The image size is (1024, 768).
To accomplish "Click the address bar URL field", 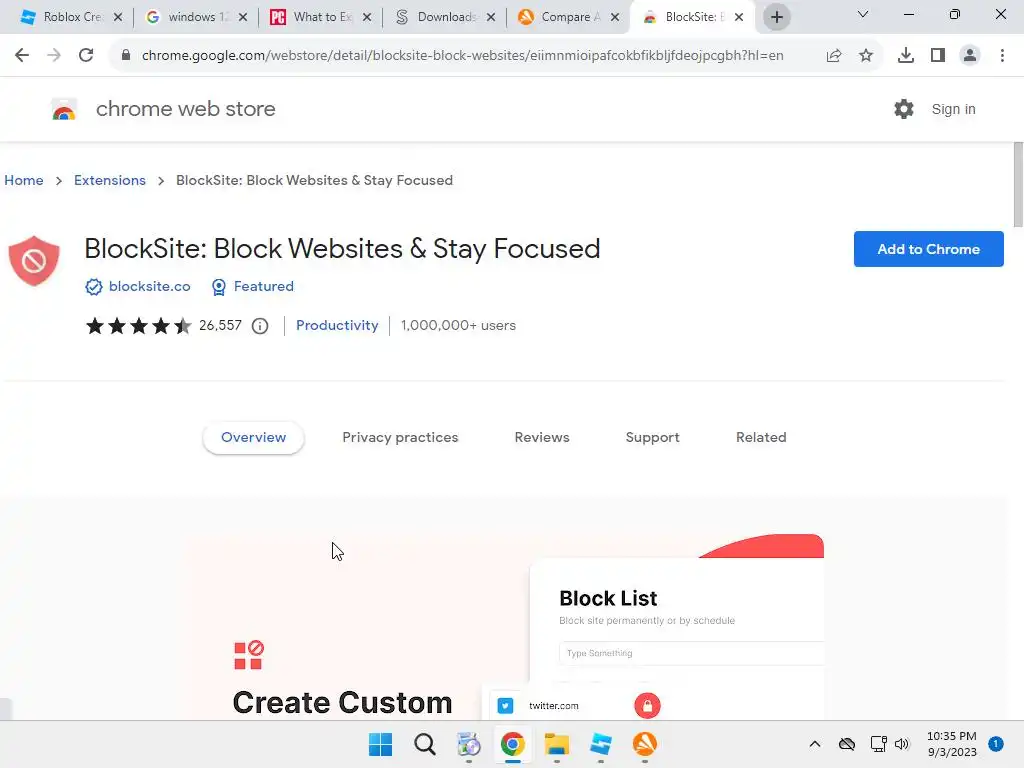I will coord(462,56).
